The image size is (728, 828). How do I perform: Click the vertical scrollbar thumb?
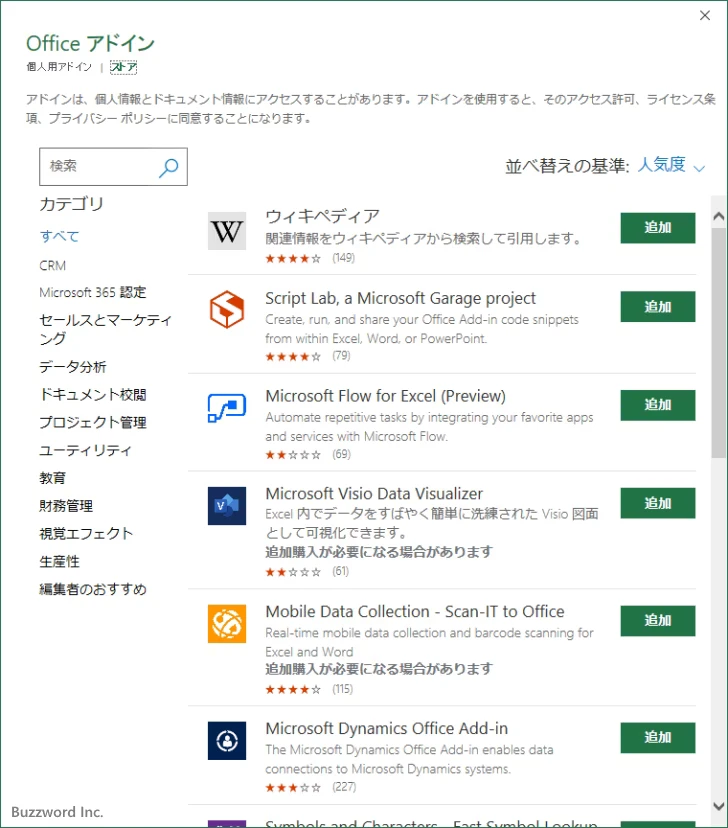coord(718,343)
